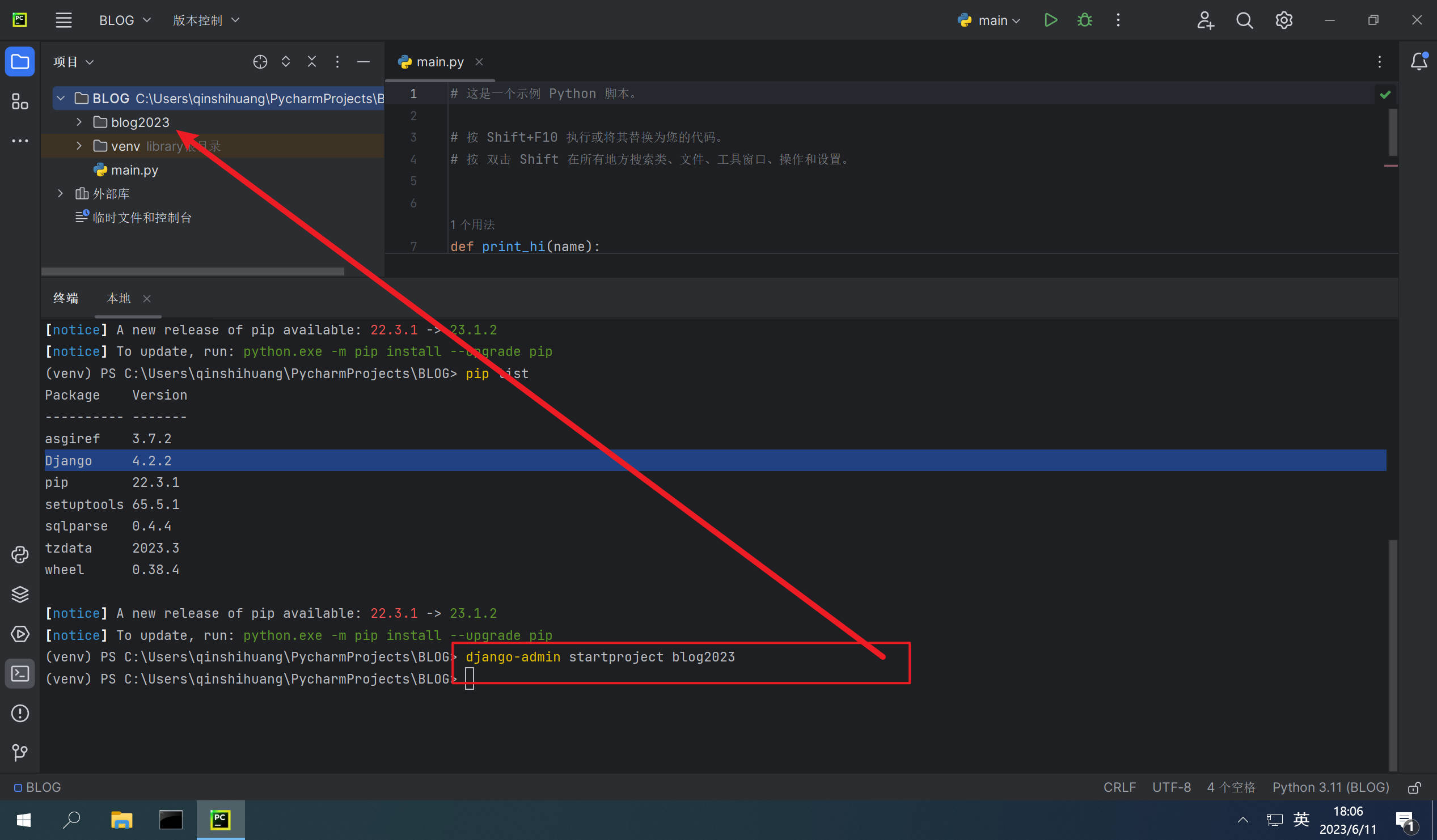Open the BLOG project dropdown
The height and width of the screenshot is (840, 1437).
click(125, 20)
